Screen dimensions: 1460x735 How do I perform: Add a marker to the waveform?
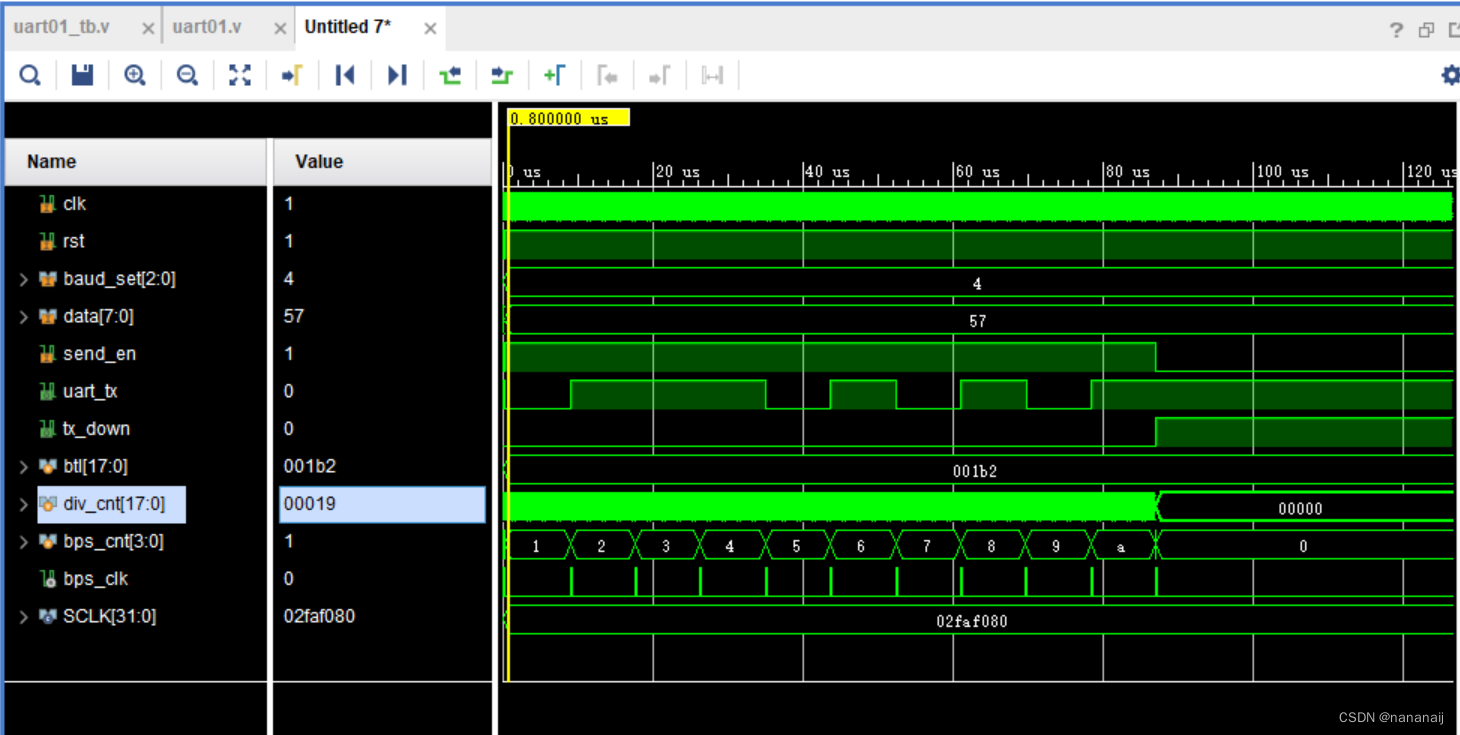554,75
